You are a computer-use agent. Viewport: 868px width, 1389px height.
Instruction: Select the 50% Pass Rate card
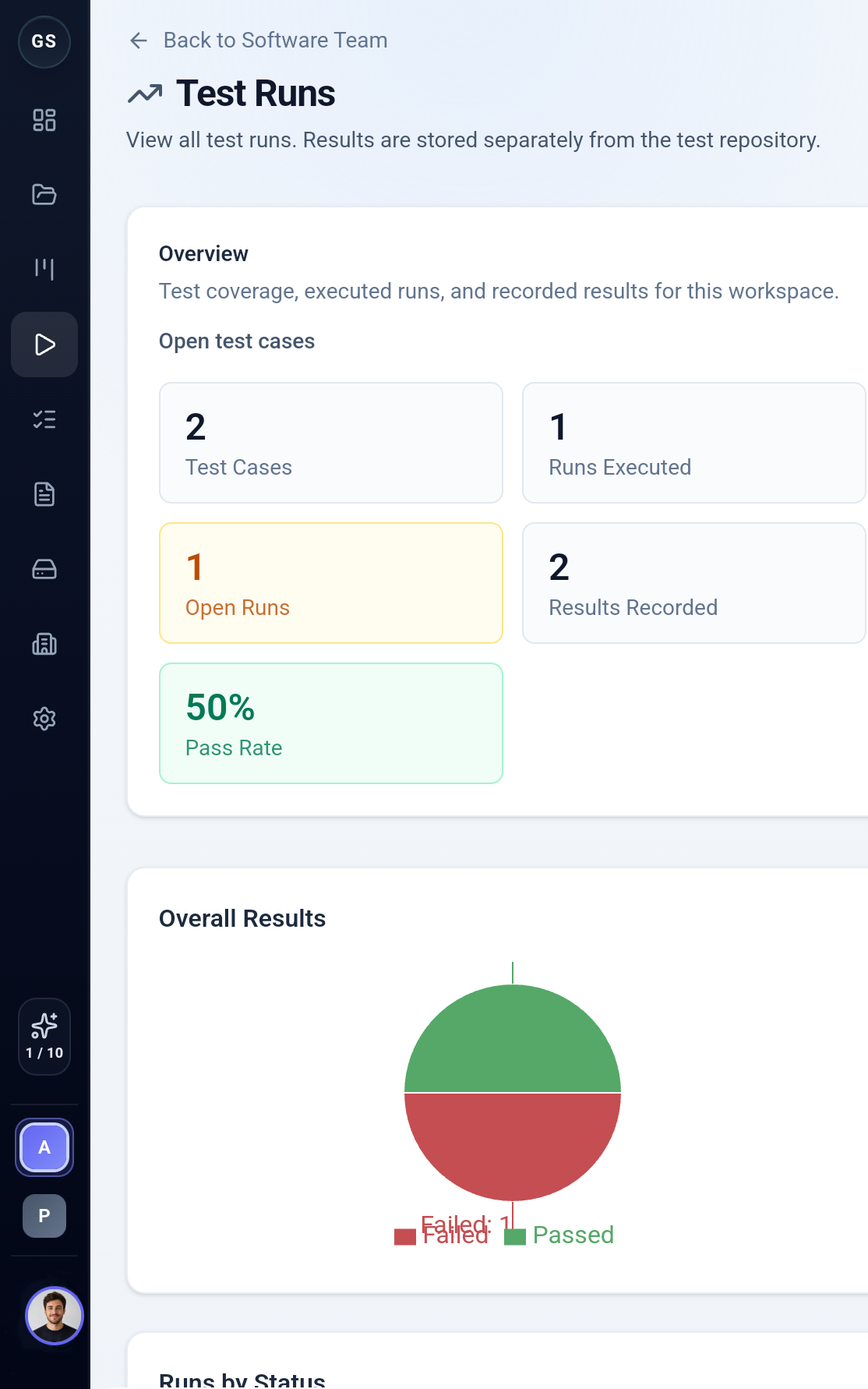coord(331,723)
